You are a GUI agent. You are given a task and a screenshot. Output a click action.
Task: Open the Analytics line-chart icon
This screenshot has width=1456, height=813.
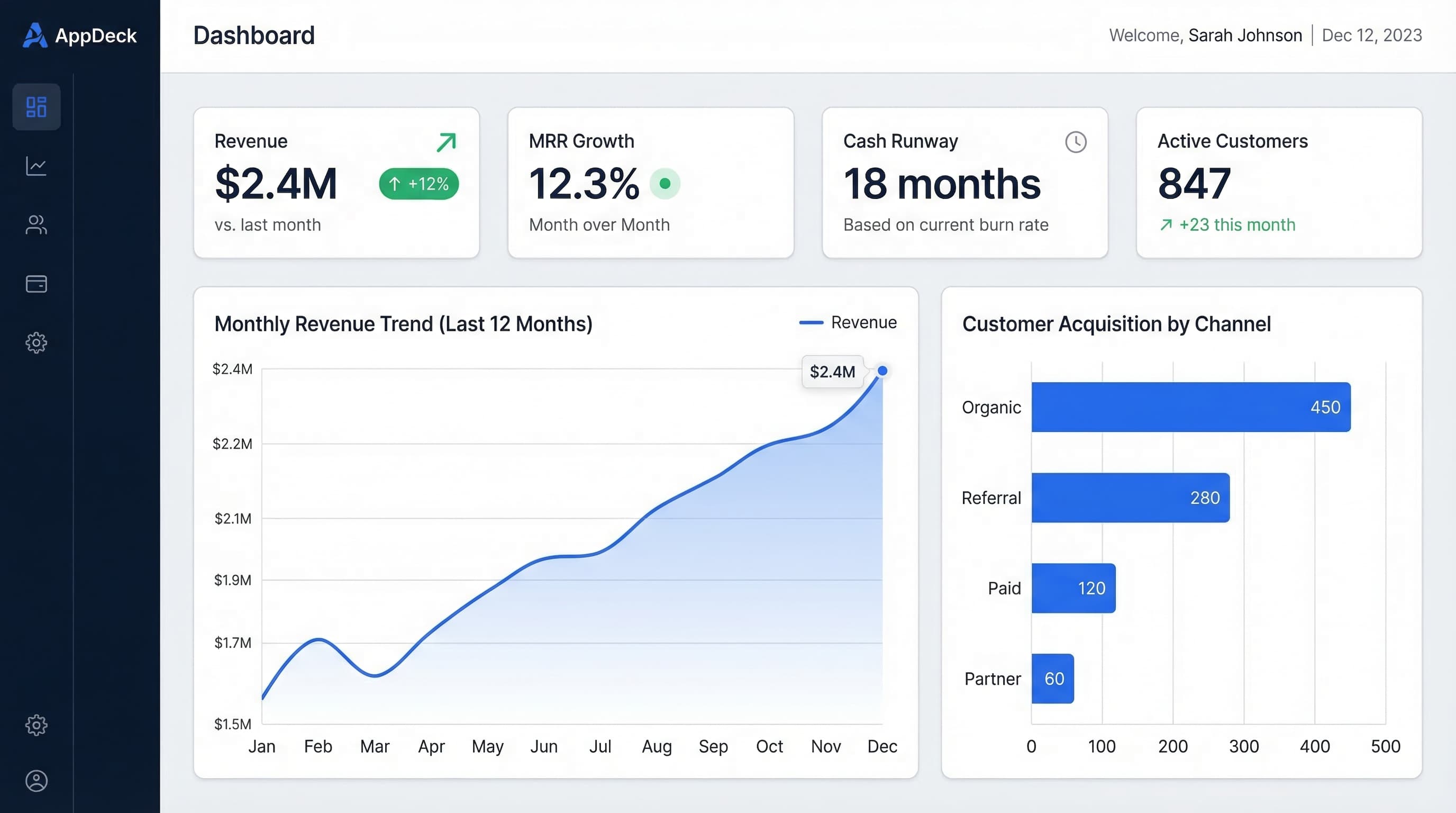tap(35, 166)
